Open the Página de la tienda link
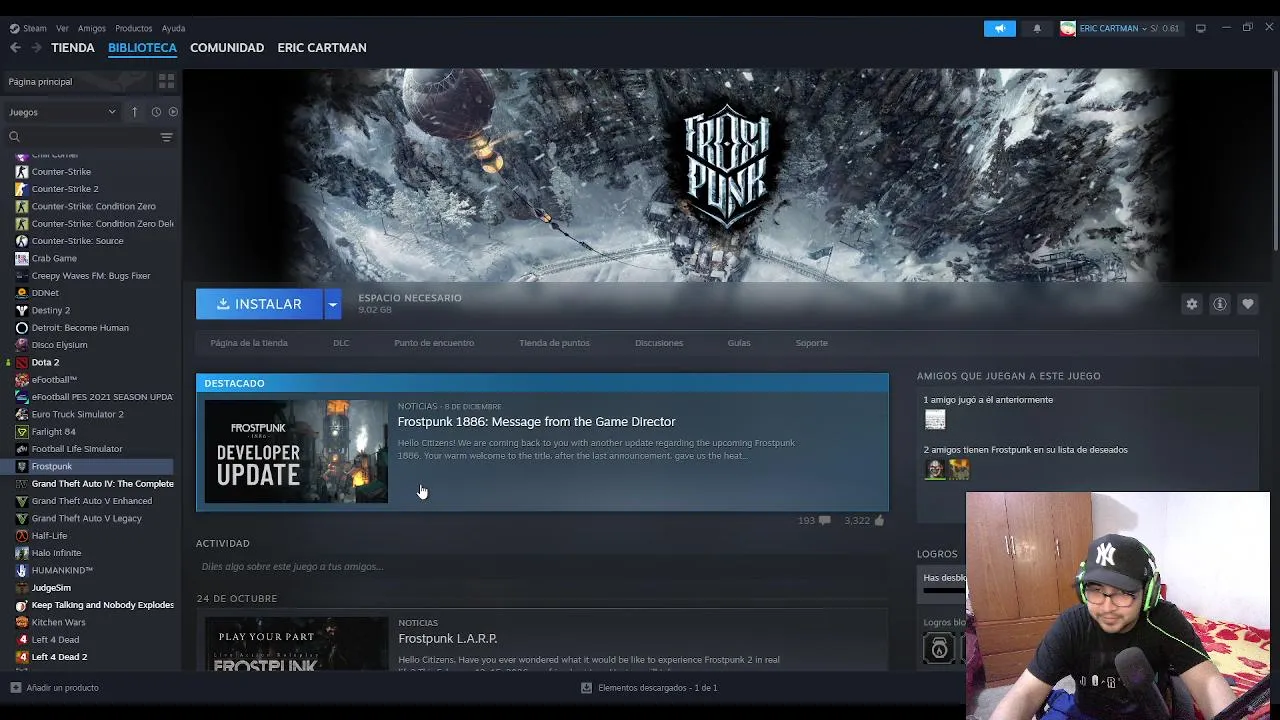The image size is (1280, 720). [x=249, y=343]
